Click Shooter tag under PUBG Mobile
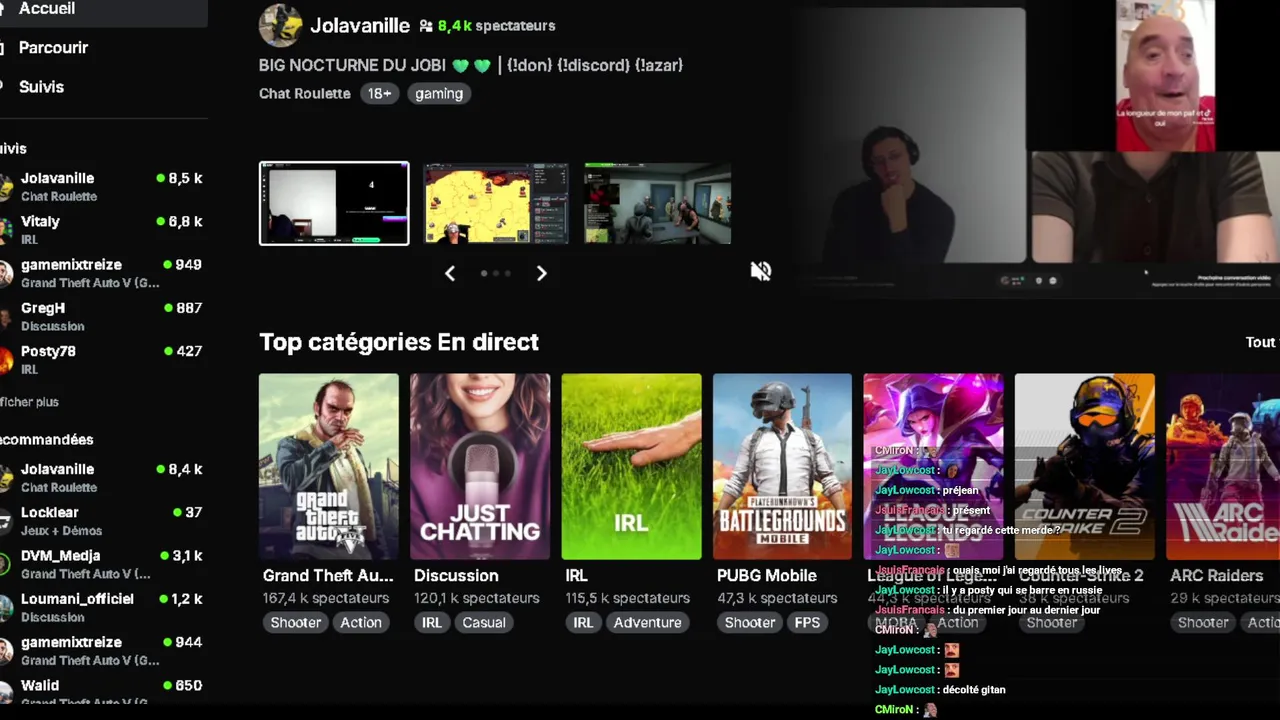Viewport: 1280px width, 720px height. [750, 622]
